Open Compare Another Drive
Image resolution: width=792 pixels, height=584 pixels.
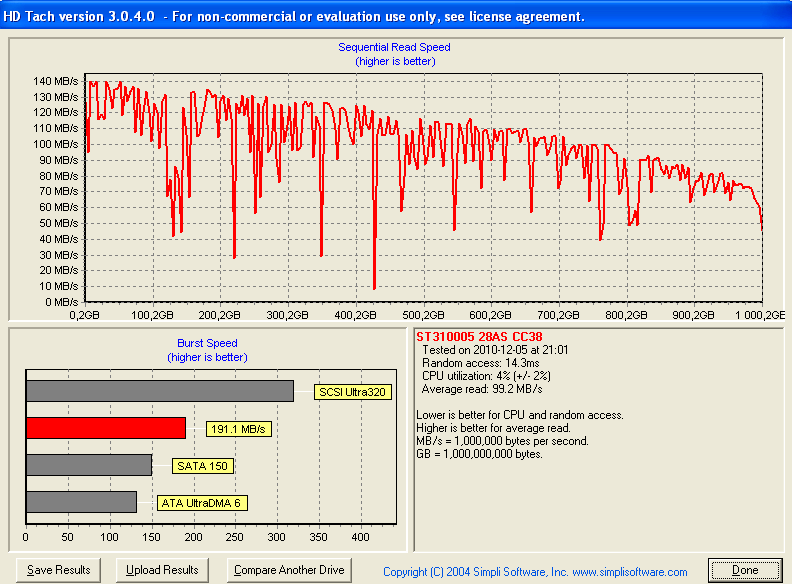pos(289,570)
